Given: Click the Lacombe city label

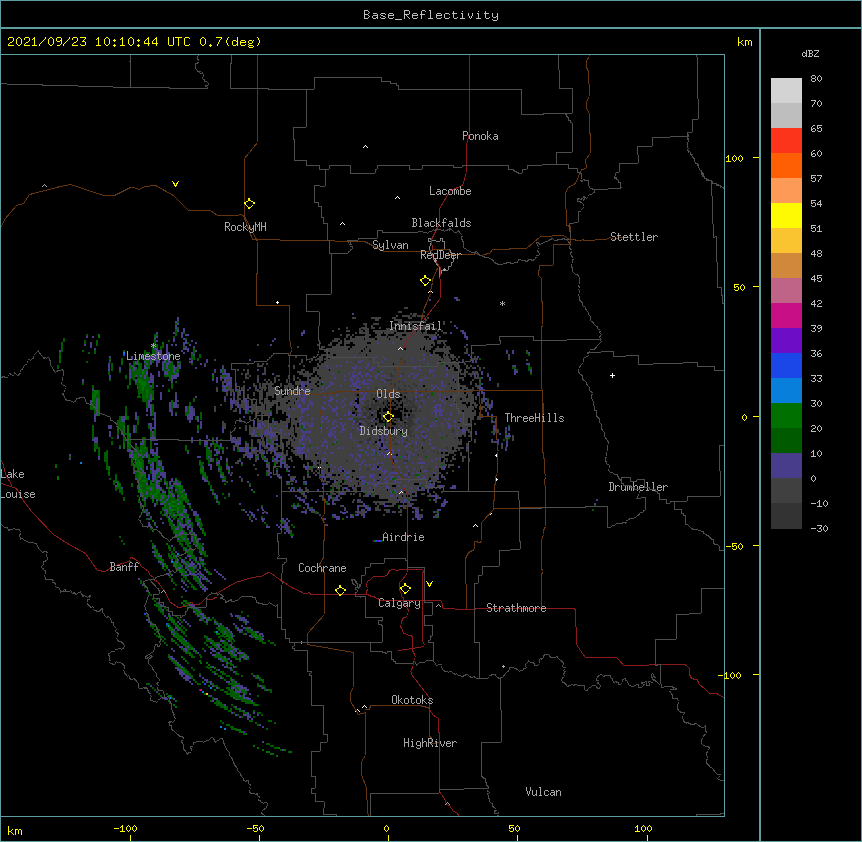Looking at the screenshot, I should [x=450, y=191].
